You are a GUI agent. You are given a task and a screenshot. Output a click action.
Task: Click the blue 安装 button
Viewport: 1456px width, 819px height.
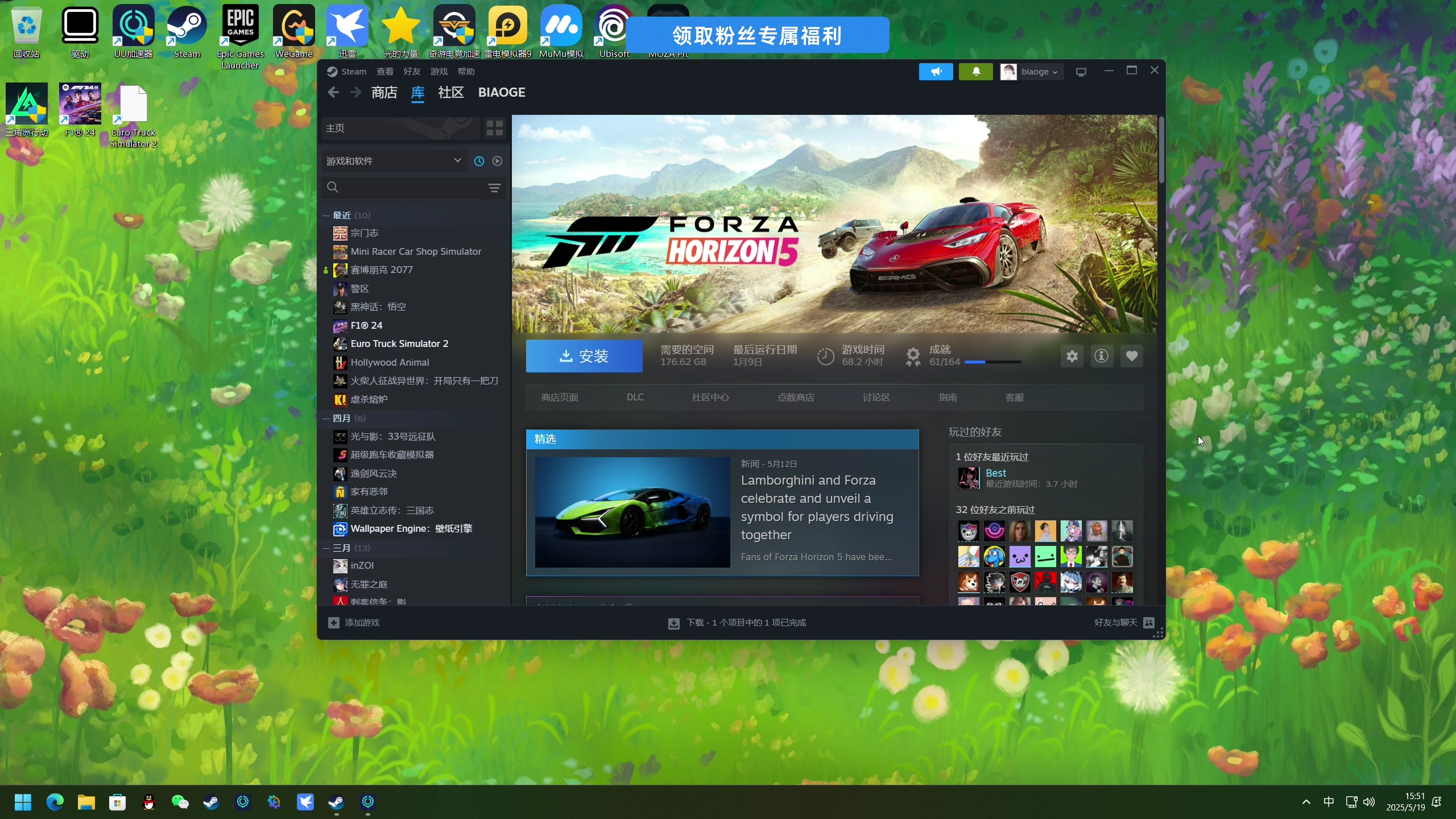click(x=584, y=356)
